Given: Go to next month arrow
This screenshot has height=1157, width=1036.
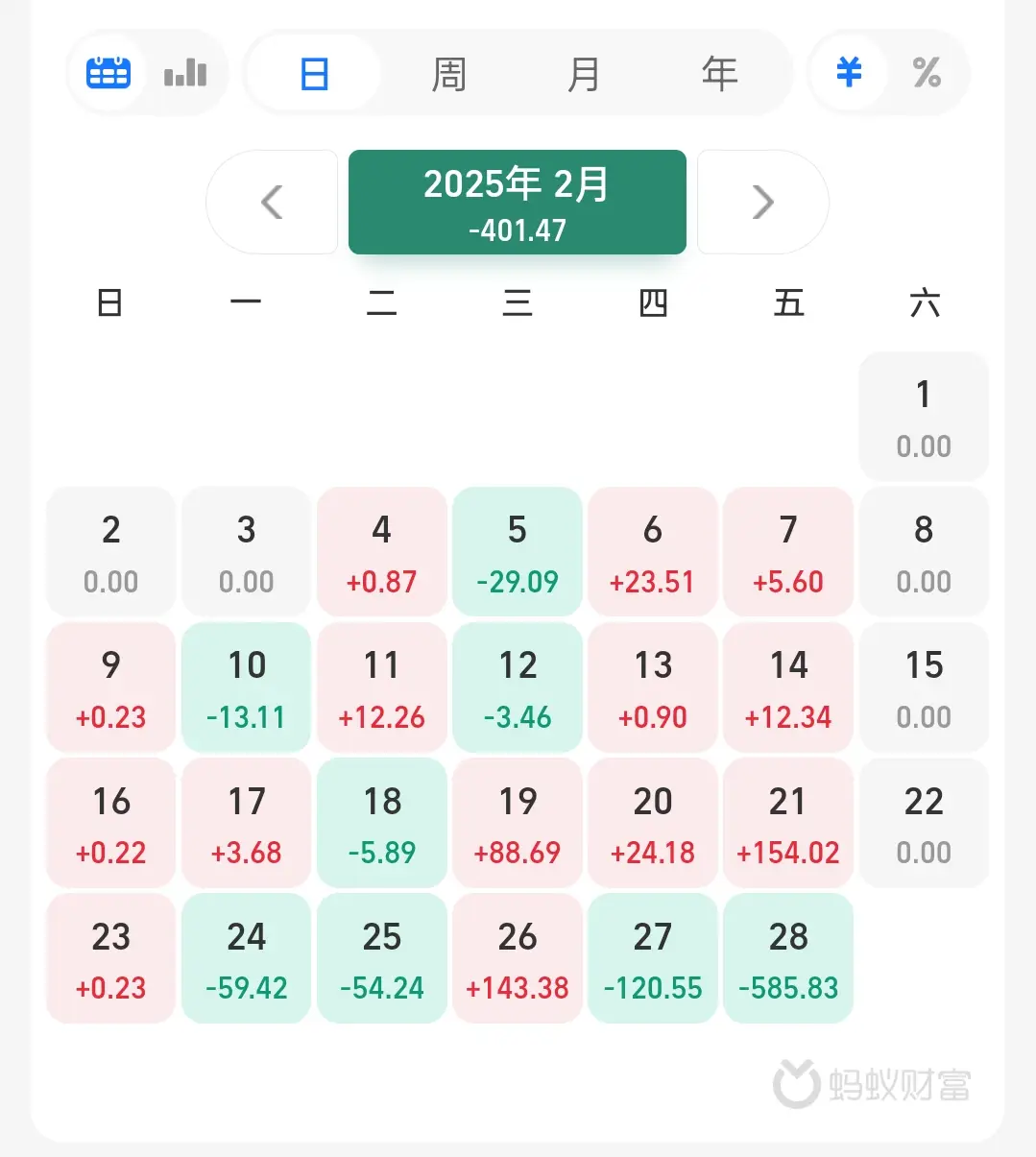Looking at the screenshot, I should click(762, 203).
